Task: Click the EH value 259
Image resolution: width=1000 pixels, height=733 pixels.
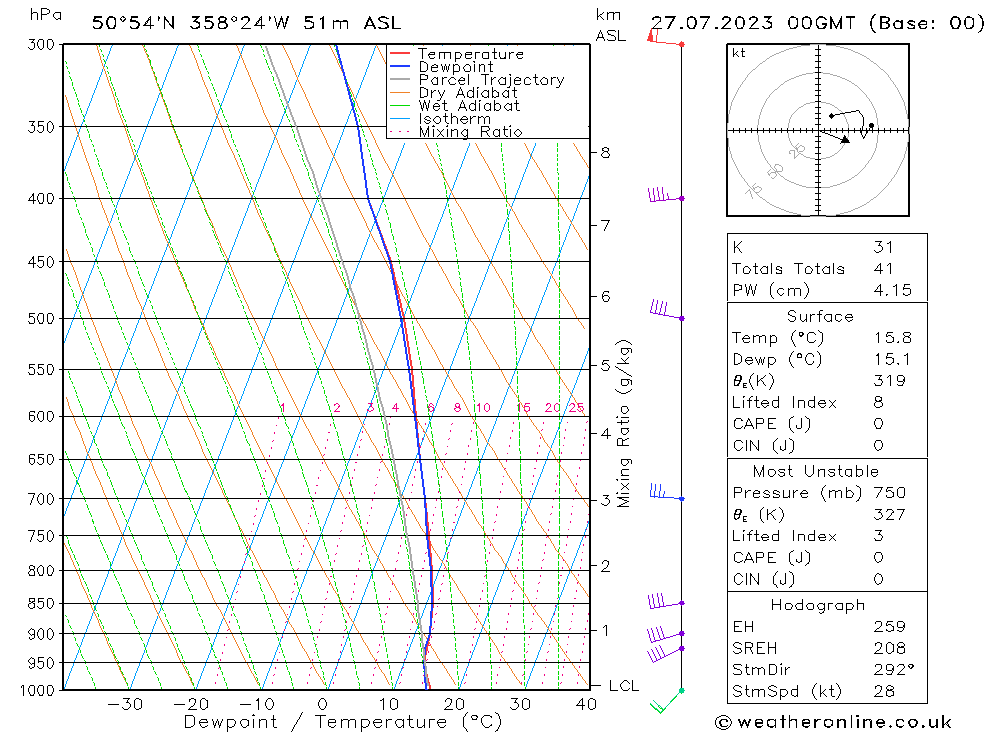Action: (x=890, y=626)
